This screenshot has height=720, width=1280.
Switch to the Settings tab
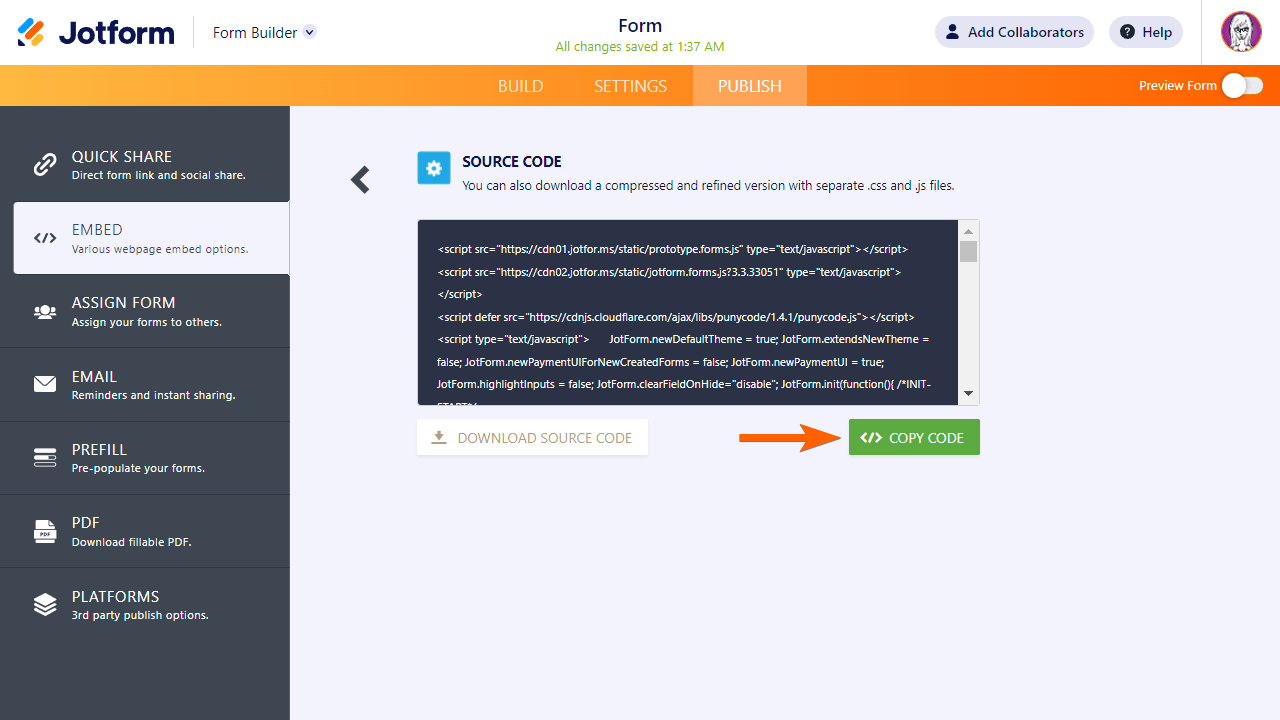(630, 86)
